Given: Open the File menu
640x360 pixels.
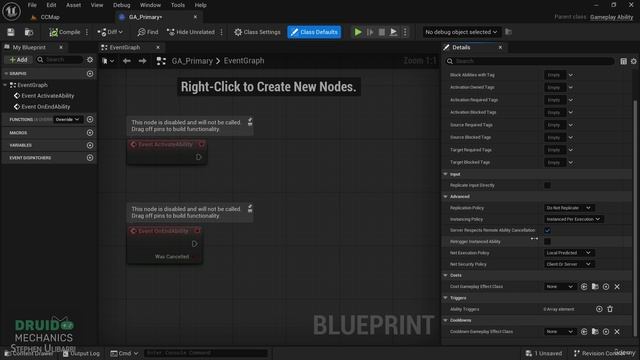Looking at the screenshot, I should coord(32,5).
